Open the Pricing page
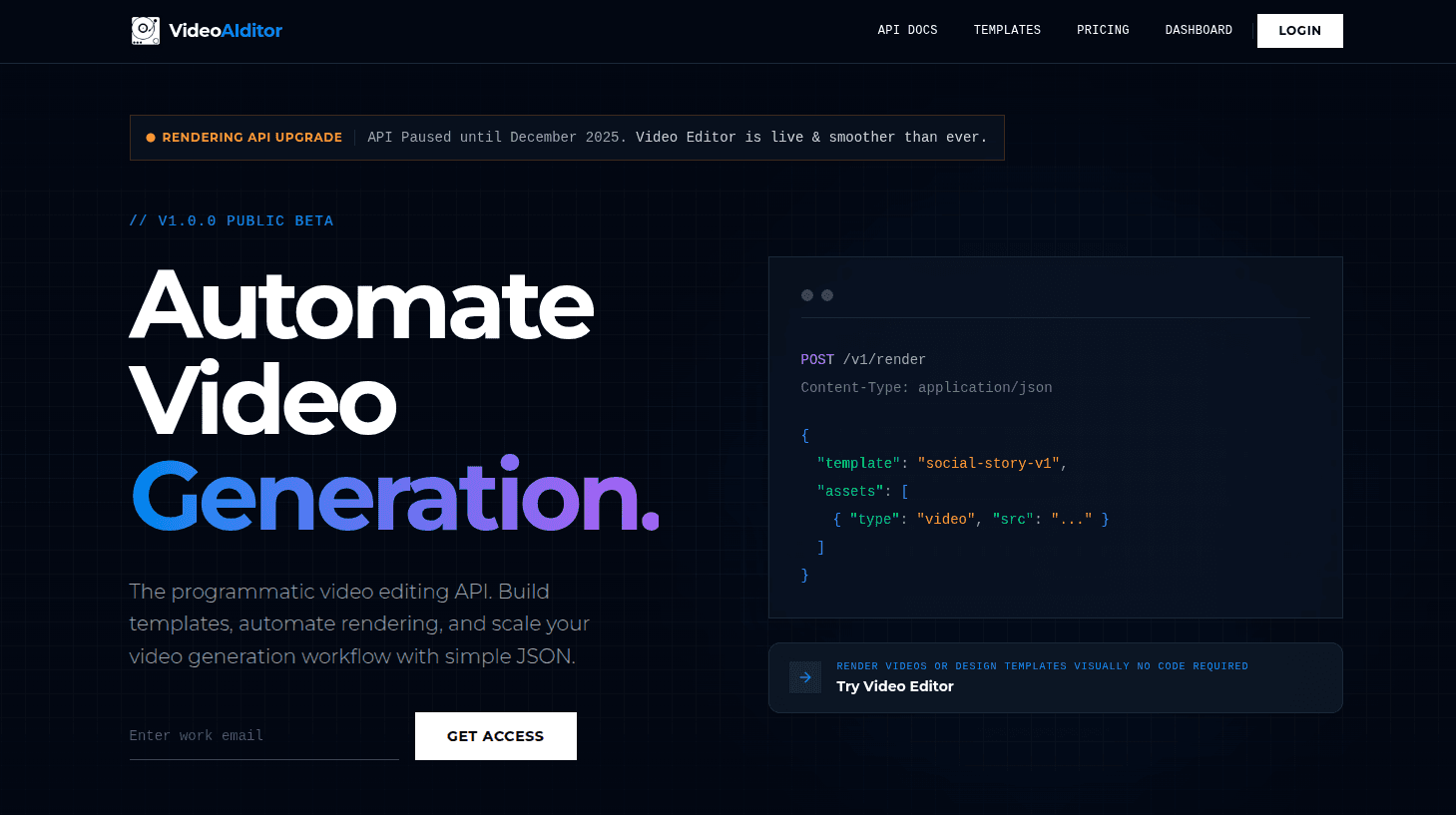 point(1103,30)
